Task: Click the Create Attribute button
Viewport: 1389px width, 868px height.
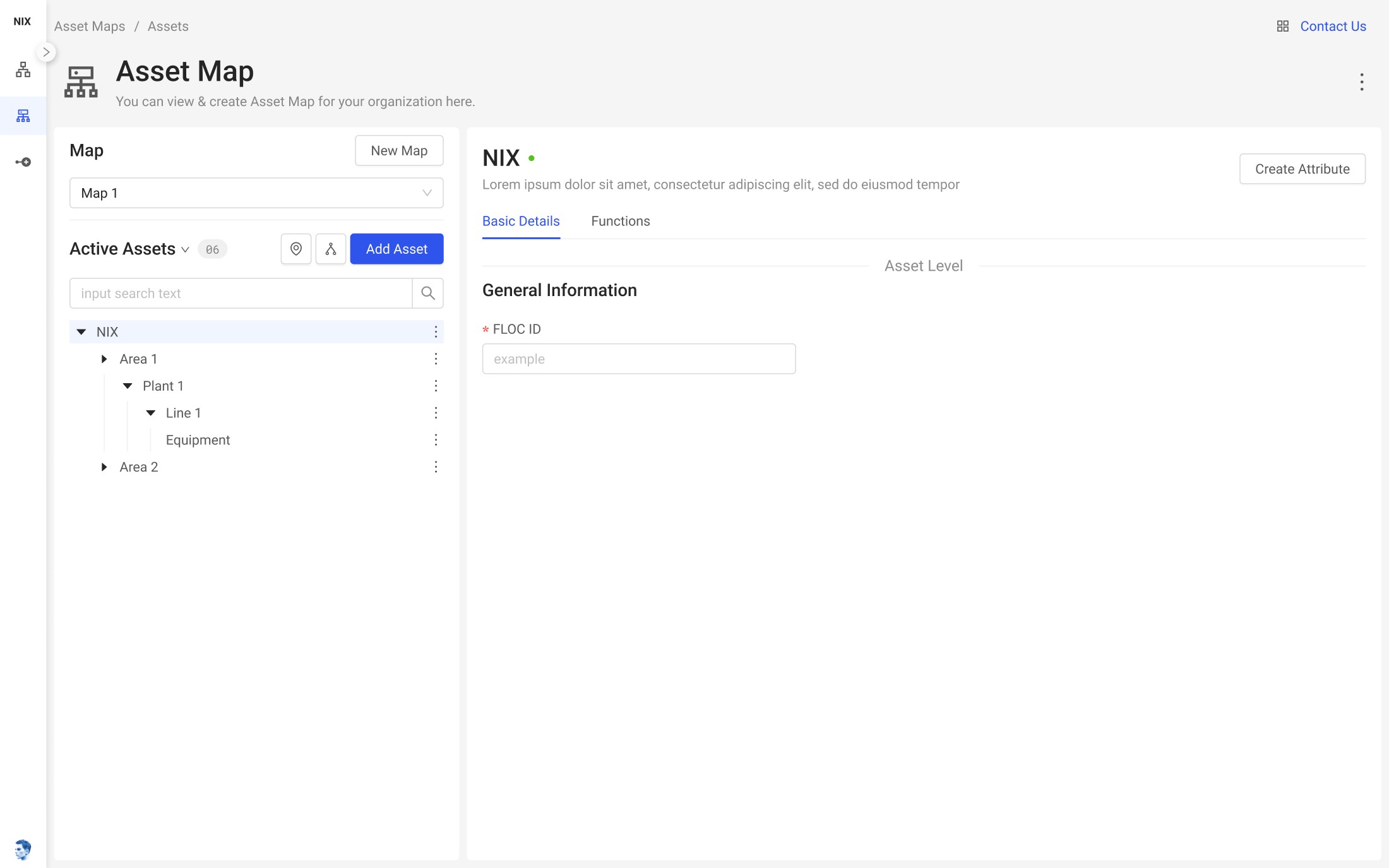Action: point(1303,169)
